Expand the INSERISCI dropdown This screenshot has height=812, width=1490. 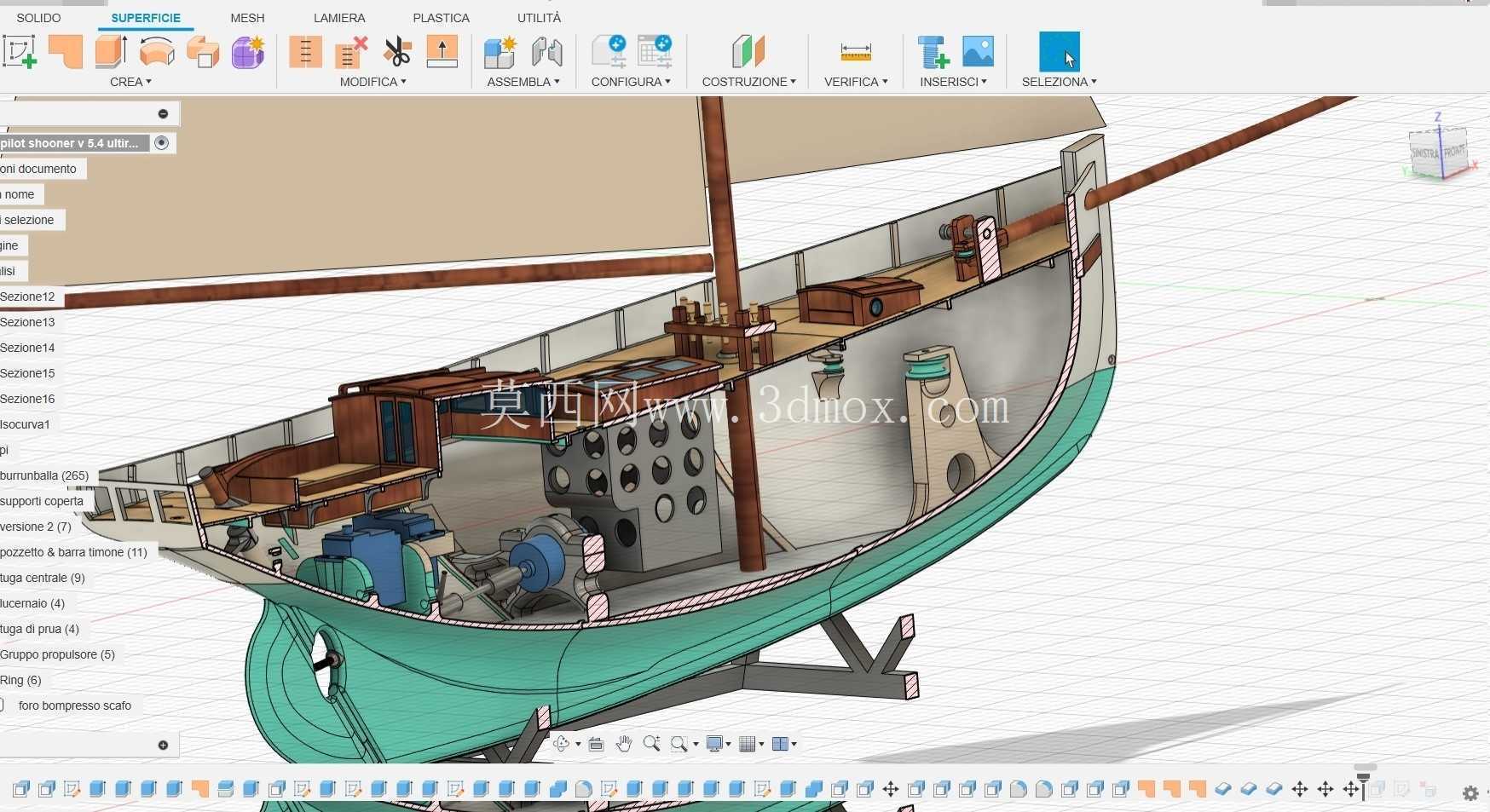tap(953, 82)
